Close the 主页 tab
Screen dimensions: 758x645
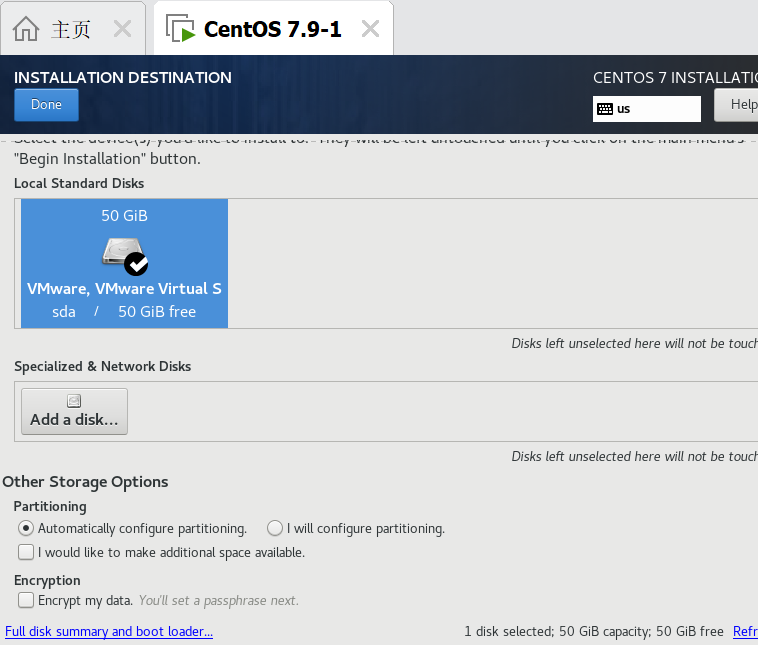click(x=122, y=29)
